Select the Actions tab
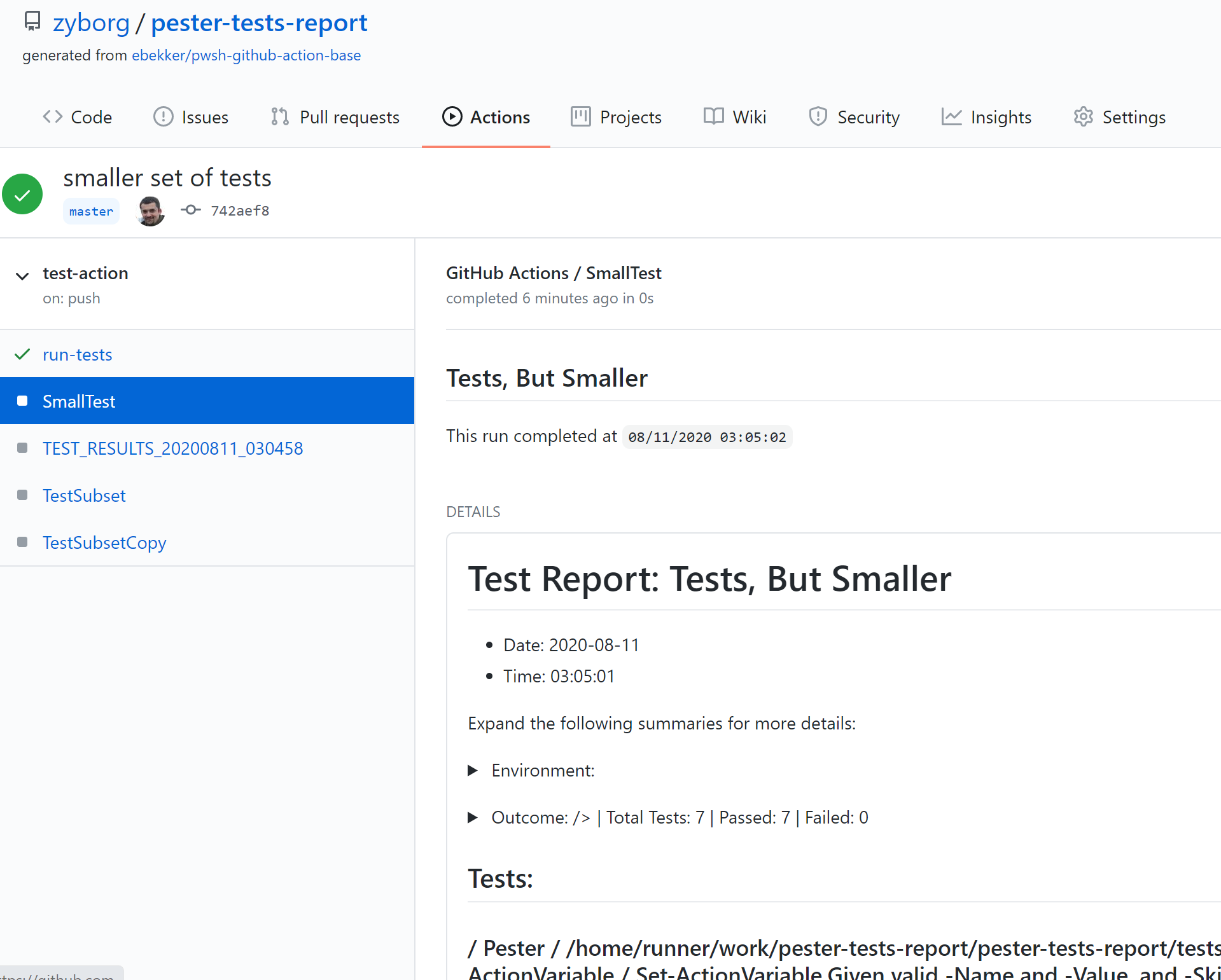1221x980 pixels. click(486, 117)
